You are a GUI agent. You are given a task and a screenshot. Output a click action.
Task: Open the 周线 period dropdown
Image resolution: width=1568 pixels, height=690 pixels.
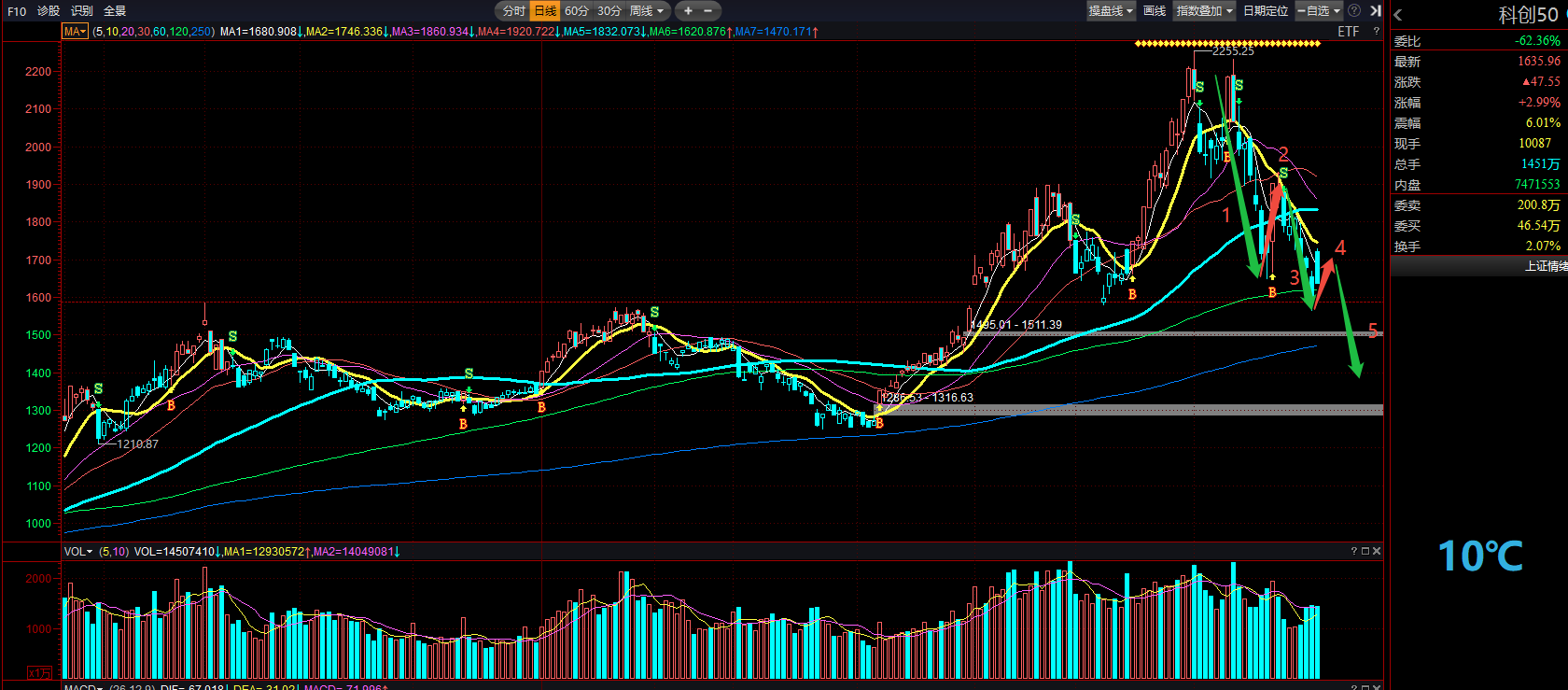pyautogui.click(x=647, y=11)
